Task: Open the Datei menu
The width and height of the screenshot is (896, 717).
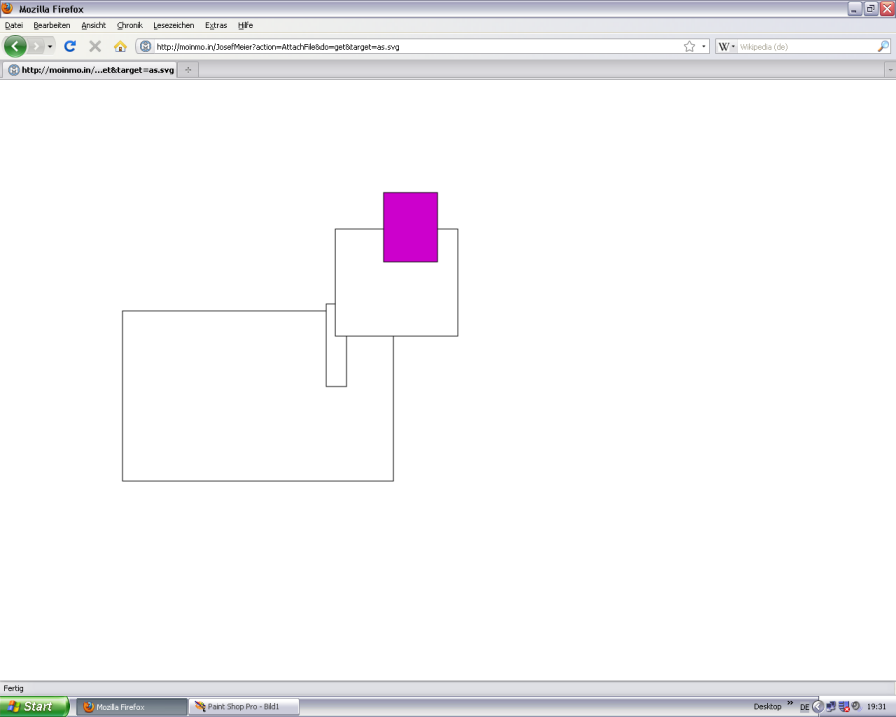Action: [14, 25]
